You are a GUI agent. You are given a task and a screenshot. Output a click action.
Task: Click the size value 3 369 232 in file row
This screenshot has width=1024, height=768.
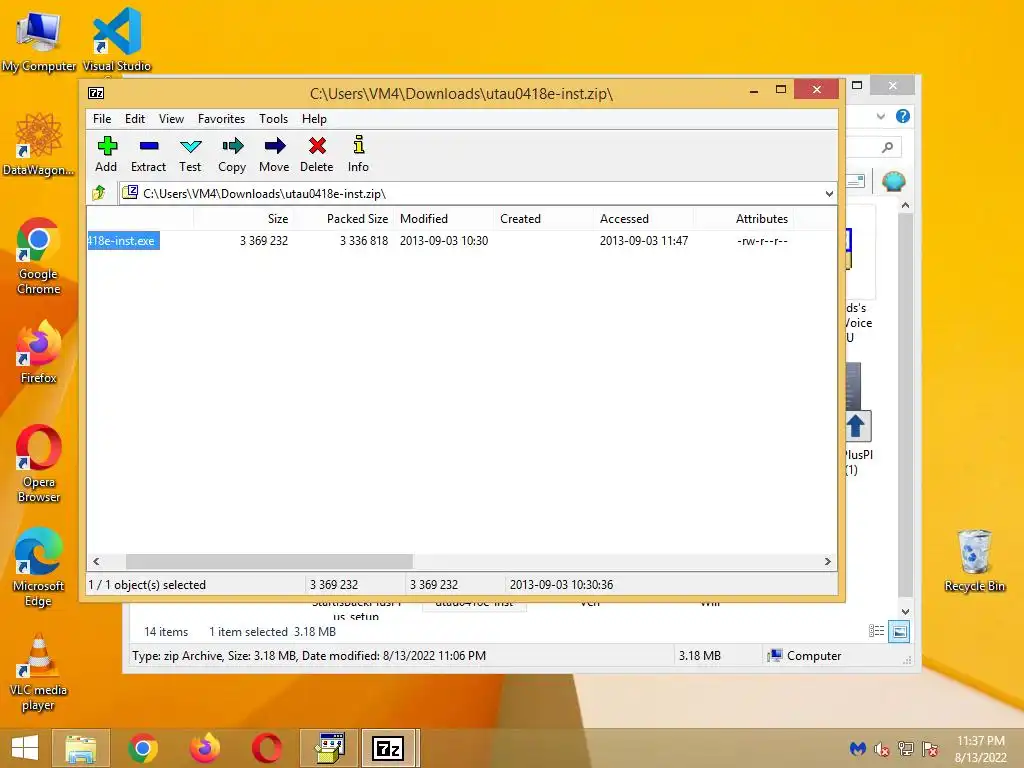coord(264,240)
